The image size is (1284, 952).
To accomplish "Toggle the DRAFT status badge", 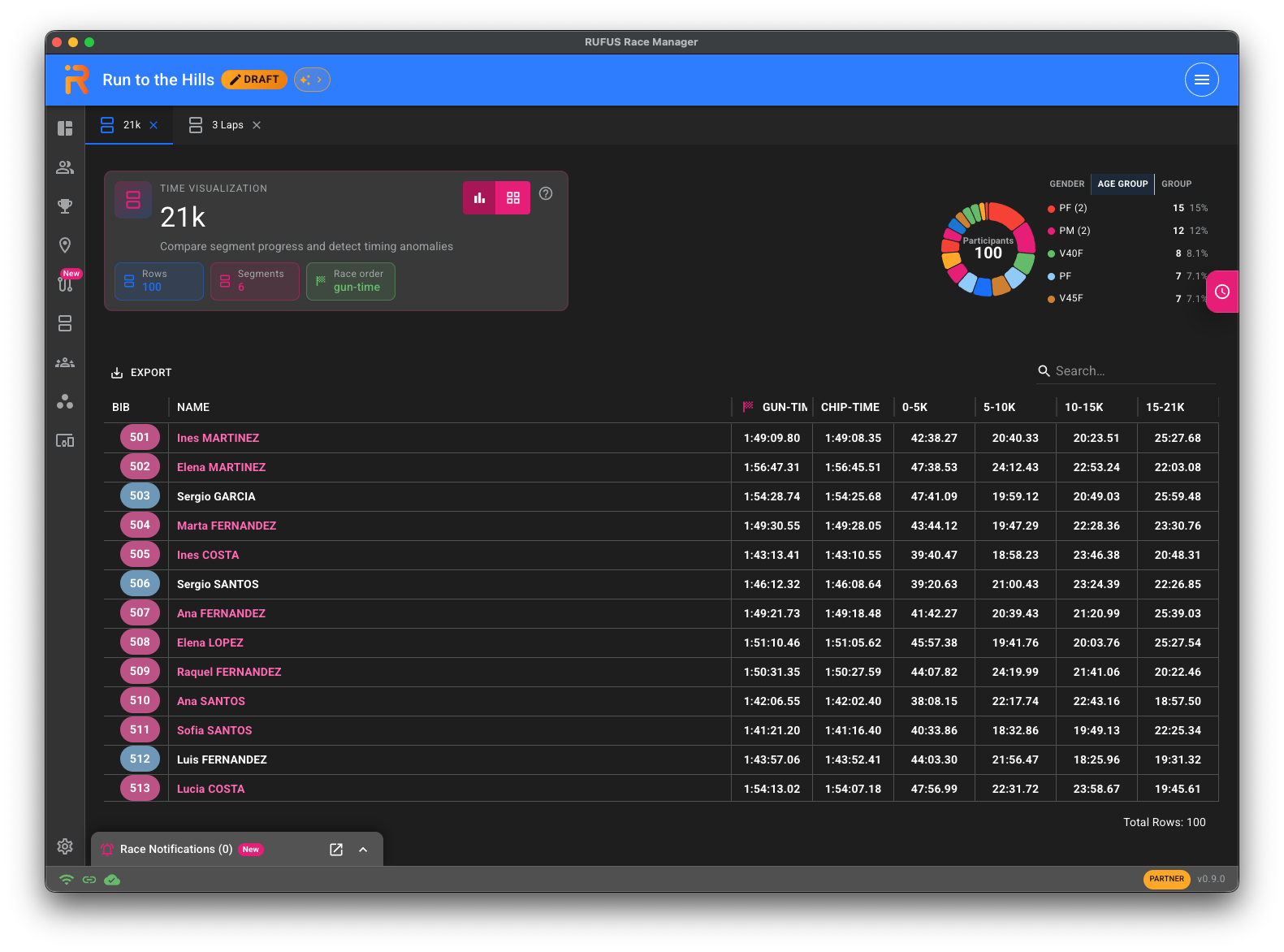I will tap(254, 80).
